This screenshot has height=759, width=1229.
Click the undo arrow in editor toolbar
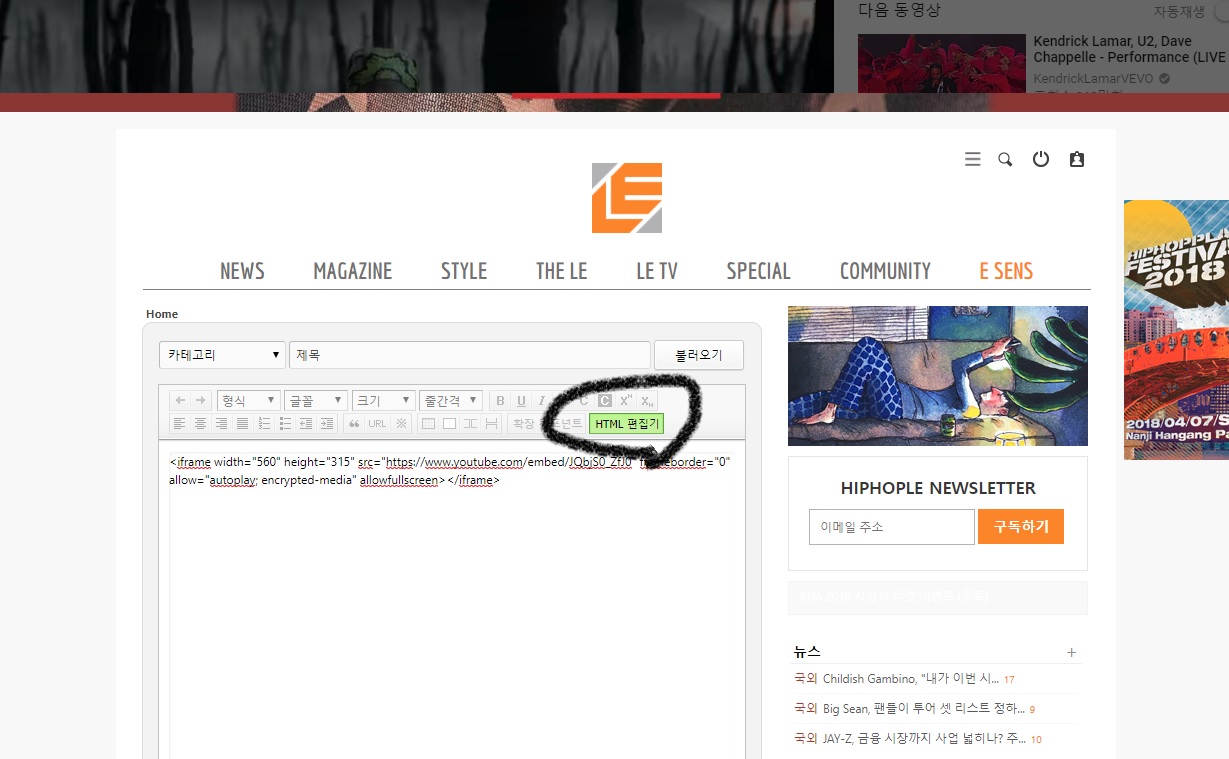click(180, 401)
